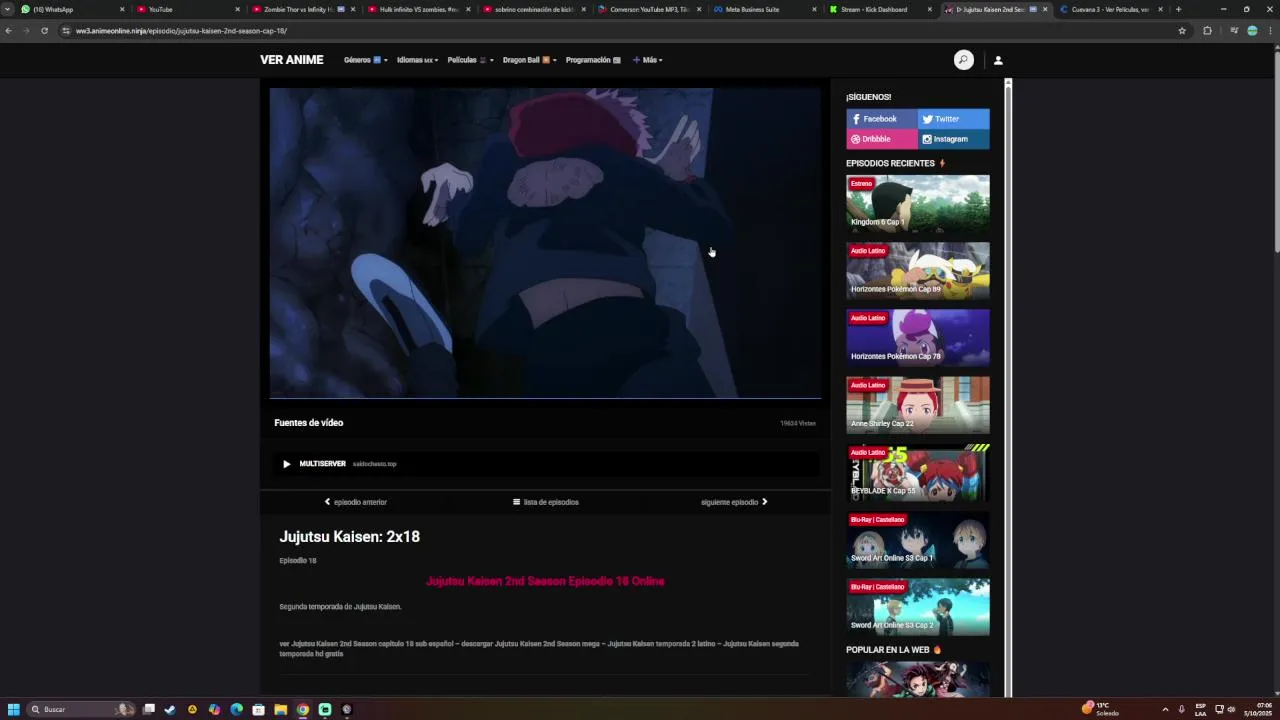Open the taskbar volume icon
This screenshot has width=1280, height=720.
(1231, 710)
